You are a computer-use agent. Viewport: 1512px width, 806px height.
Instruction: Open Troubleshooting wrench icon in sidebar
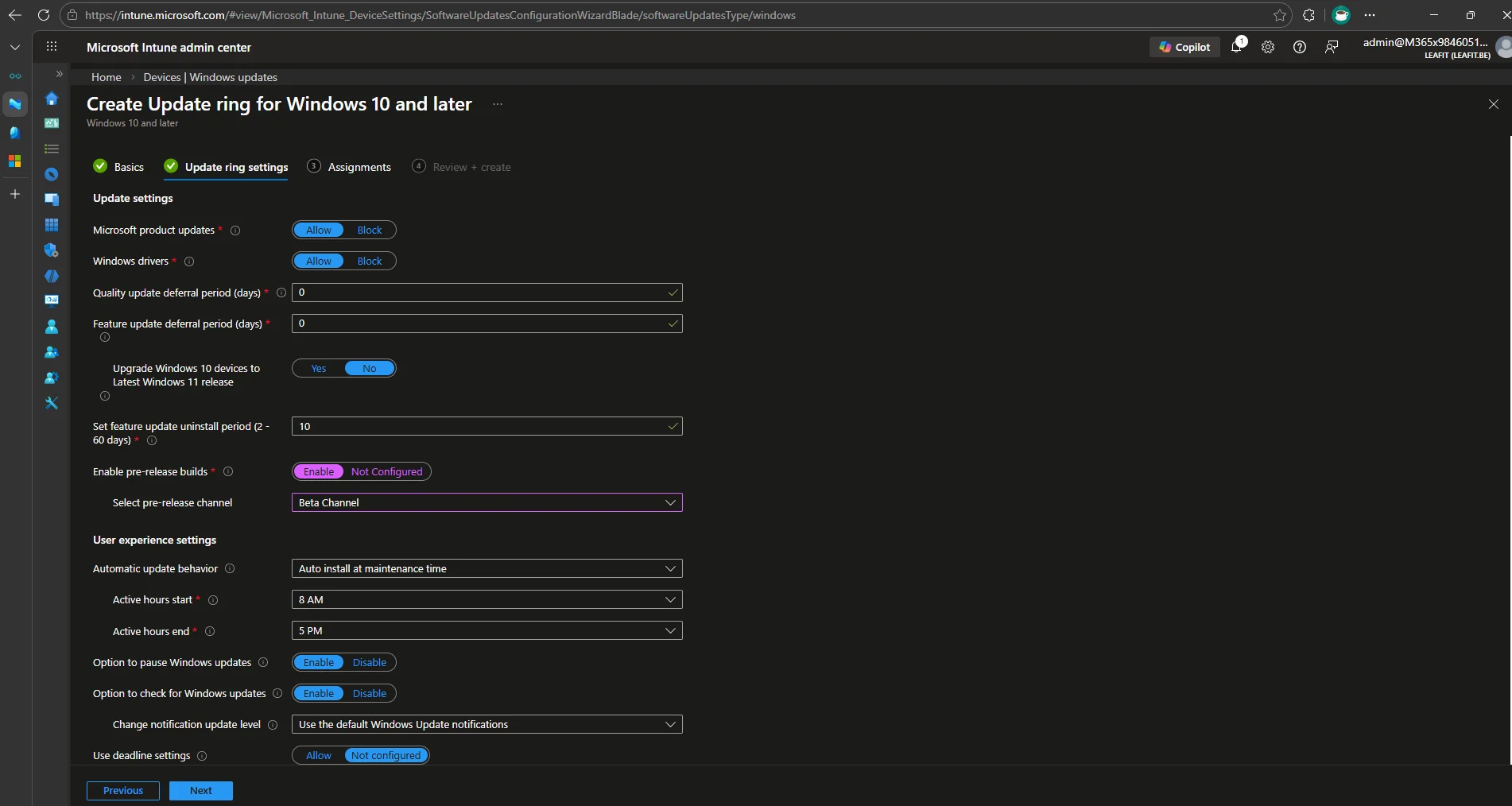(52, 403)
